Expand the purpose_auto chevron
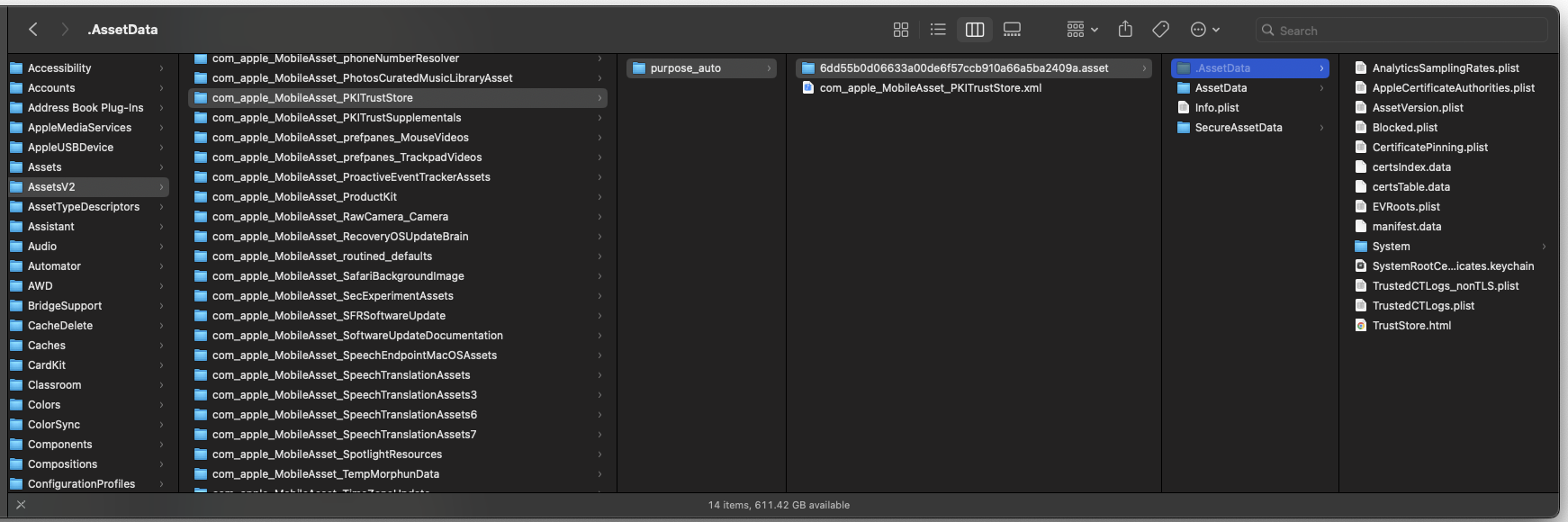Image resolution: width=1568 pixels, height=522 pixels. tap(770, 68)
